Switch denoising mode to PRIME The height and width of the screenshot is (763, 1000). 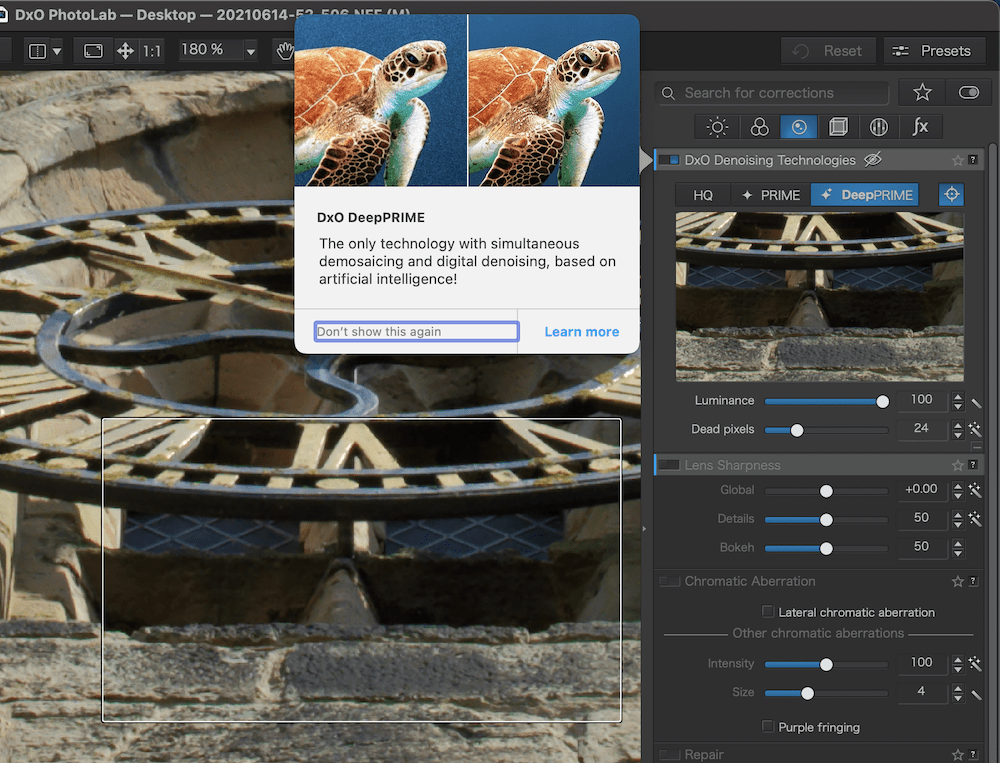pos(770,195)
